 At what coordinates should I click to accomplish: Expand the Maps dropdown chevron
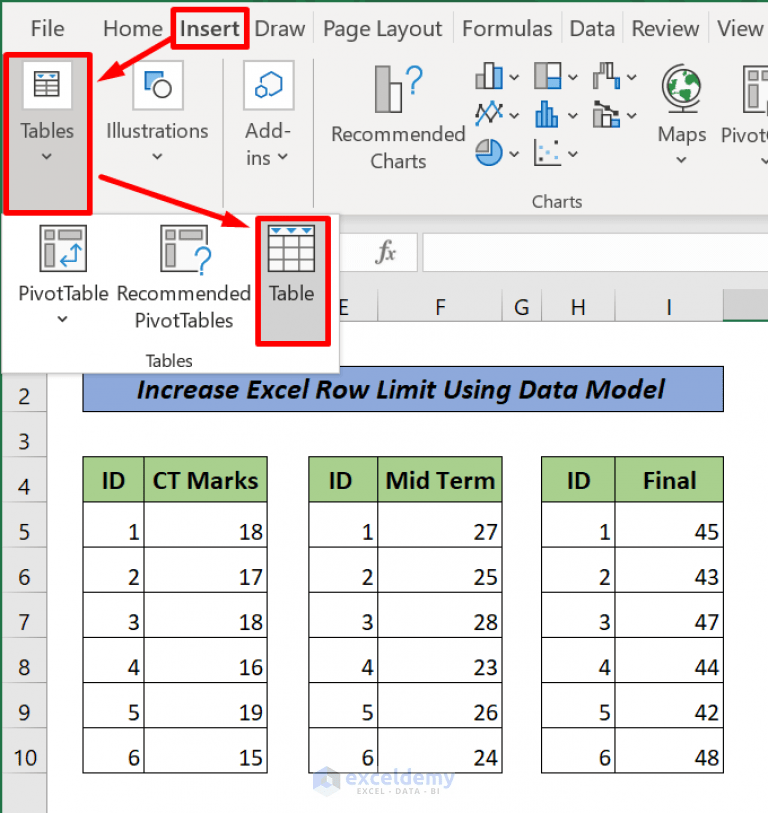tap(681, 160)
